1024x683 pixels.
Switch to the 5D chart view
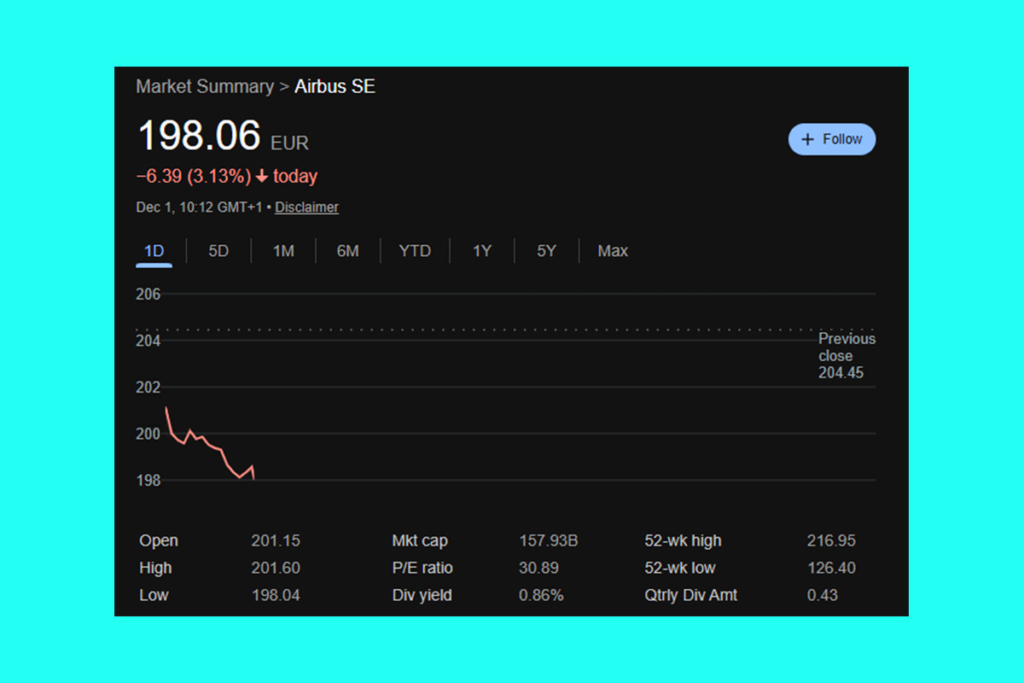click(218, 251)
